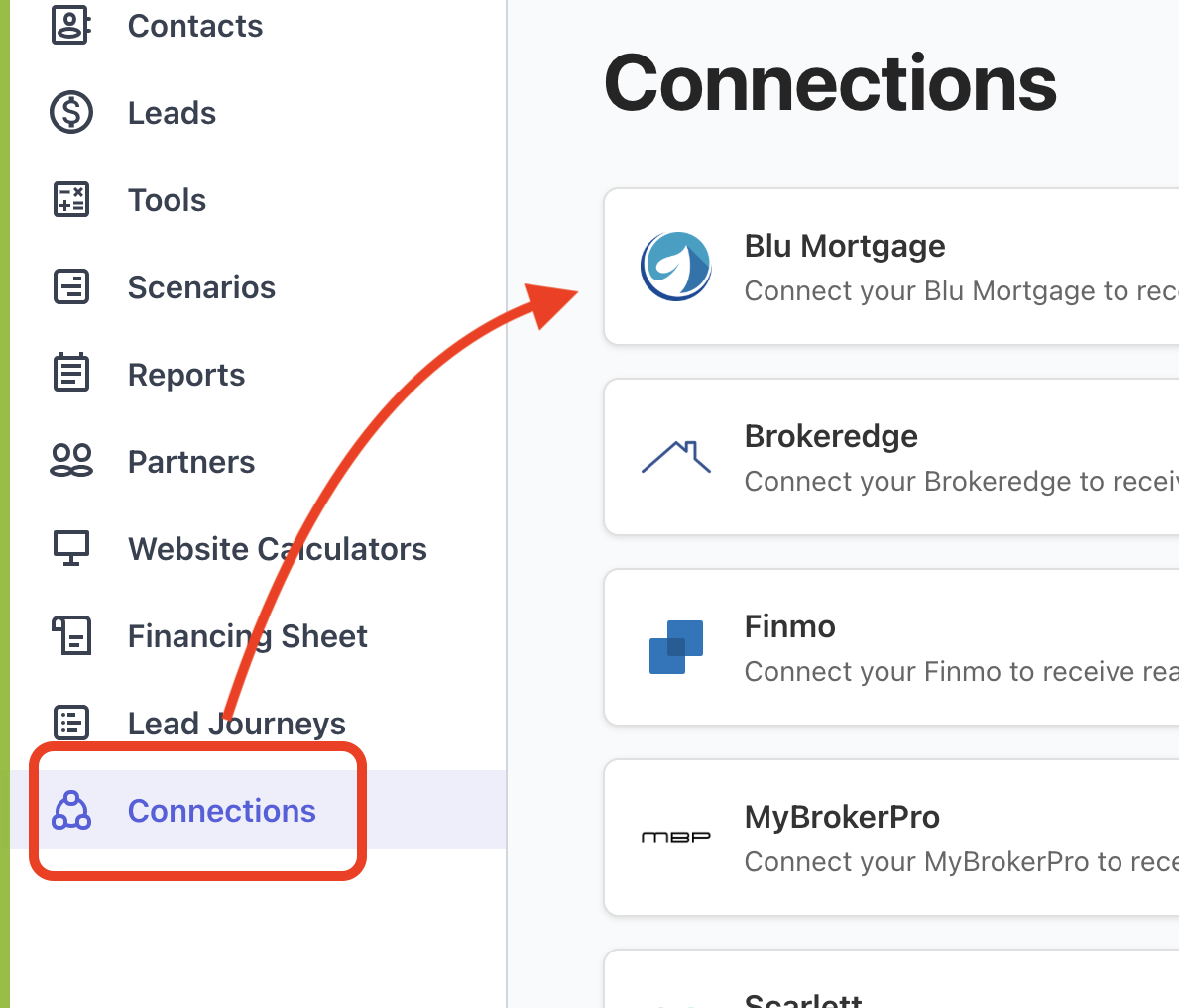
Task: Open the partially visible Scarlett card
Action: (892, 986)
